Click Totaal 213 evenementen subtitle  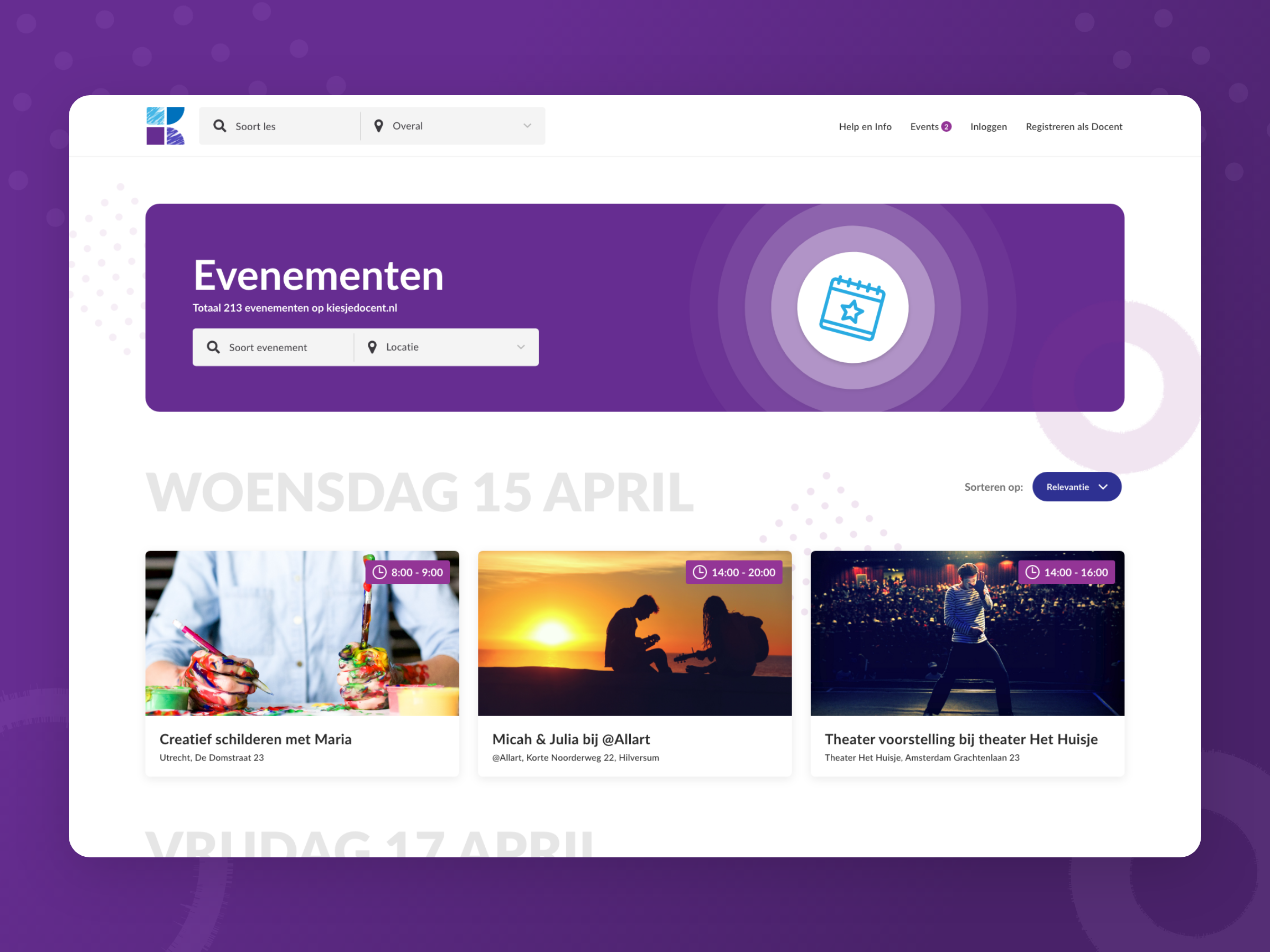(x=295, y=308)
